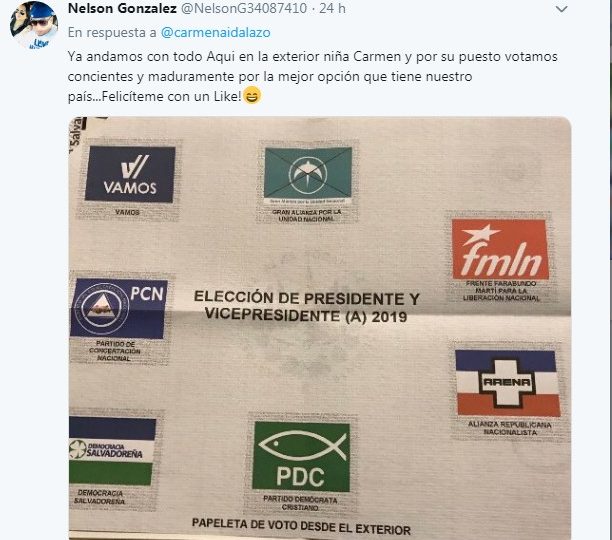612x540 pixels.
Task: Click the VAMOS party logo
Action: 130,174
